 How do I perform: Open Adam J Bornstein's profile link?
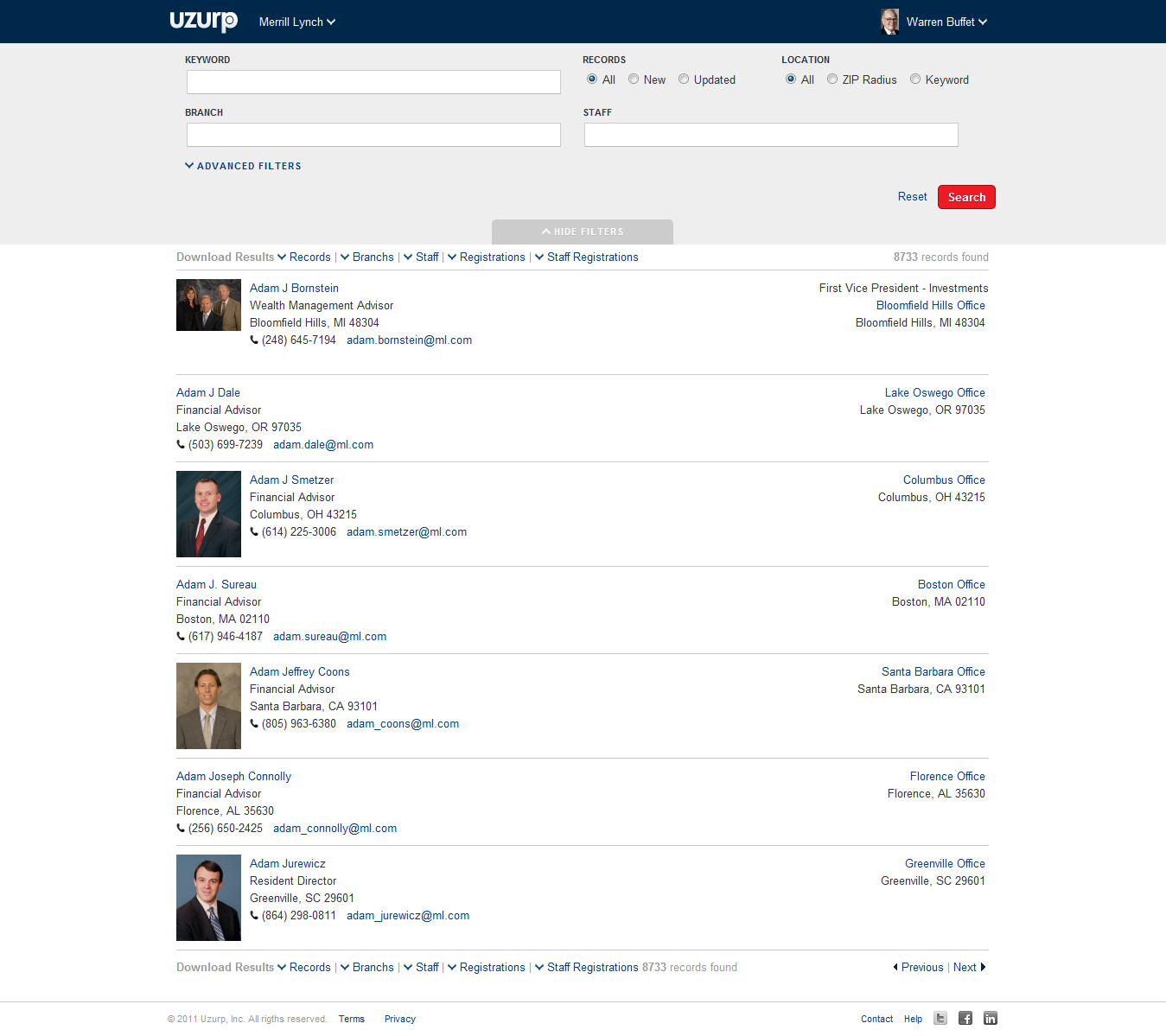point(294,289)
